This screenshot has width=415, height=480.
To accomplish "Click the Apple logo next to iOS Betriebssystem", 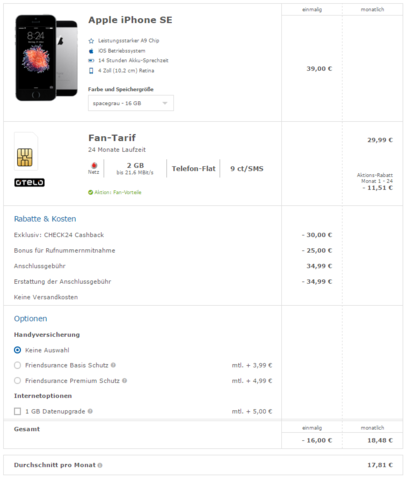I will click(91, 51).
